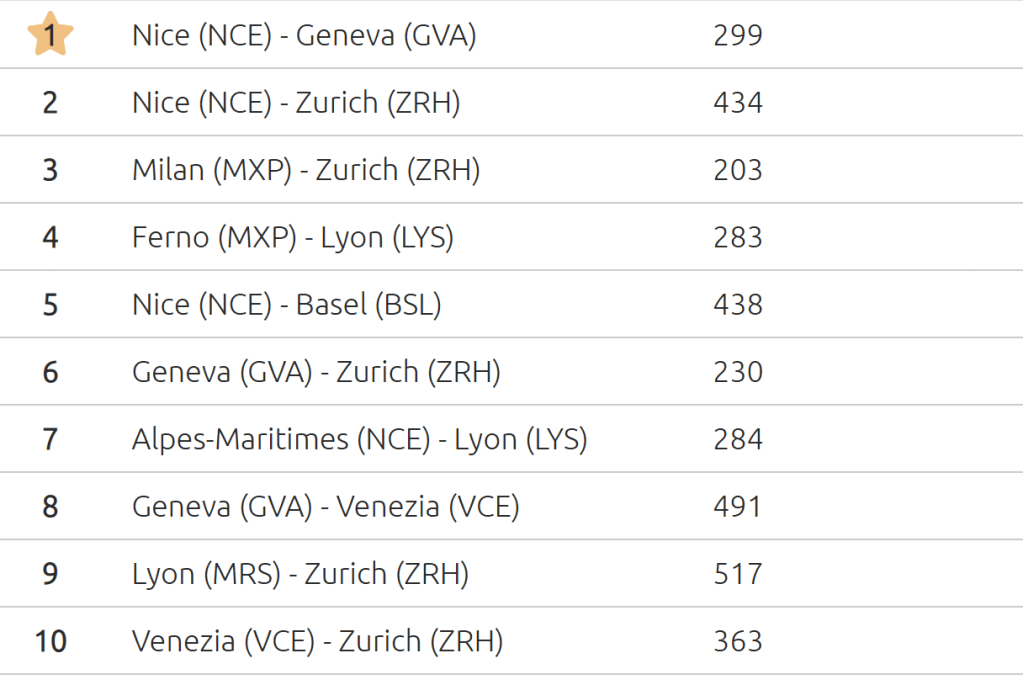Open the Ferno (MXP) - Lyon (LYS) route
This screenshot has height=685, width=1023.
coord(293,237)
